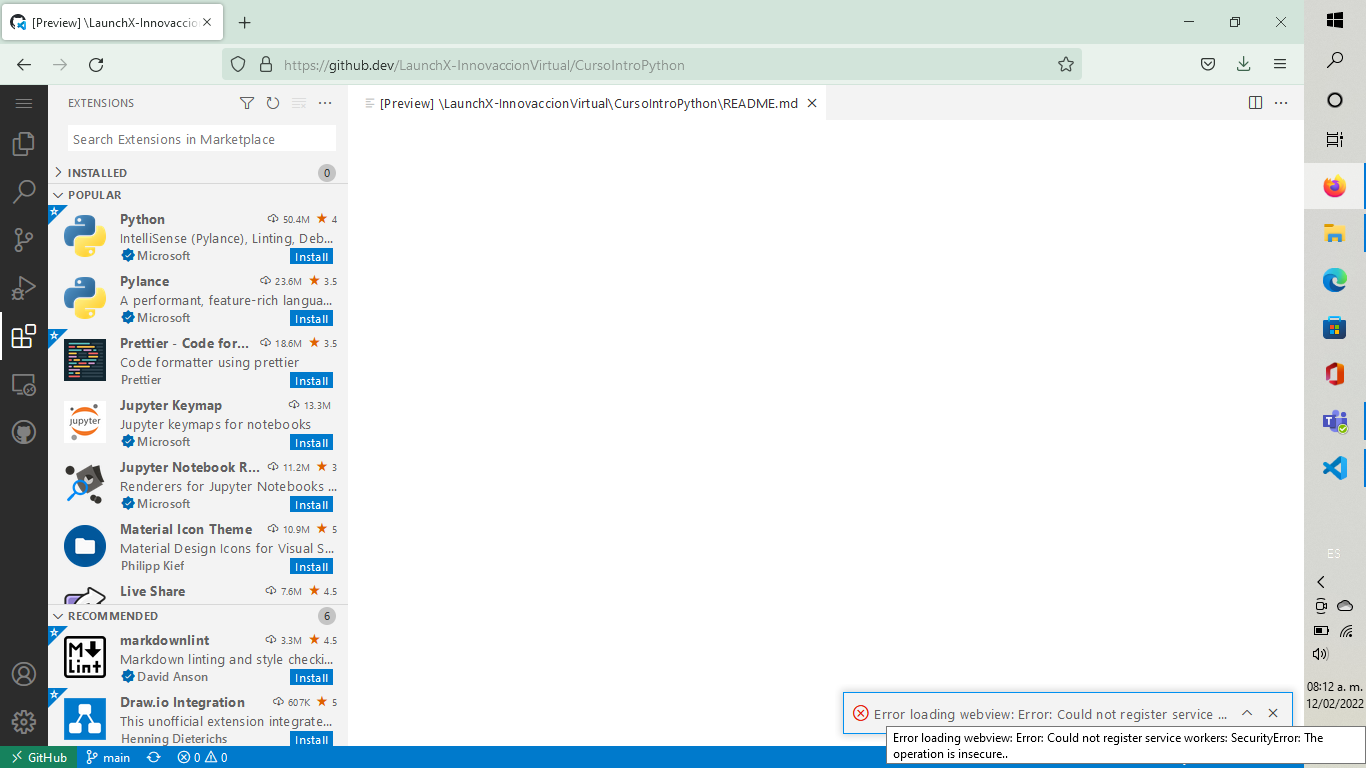This screenshot has height=768, width=1366.
Task: Open editor more actions ellipsis menu
Action: 1282,103
